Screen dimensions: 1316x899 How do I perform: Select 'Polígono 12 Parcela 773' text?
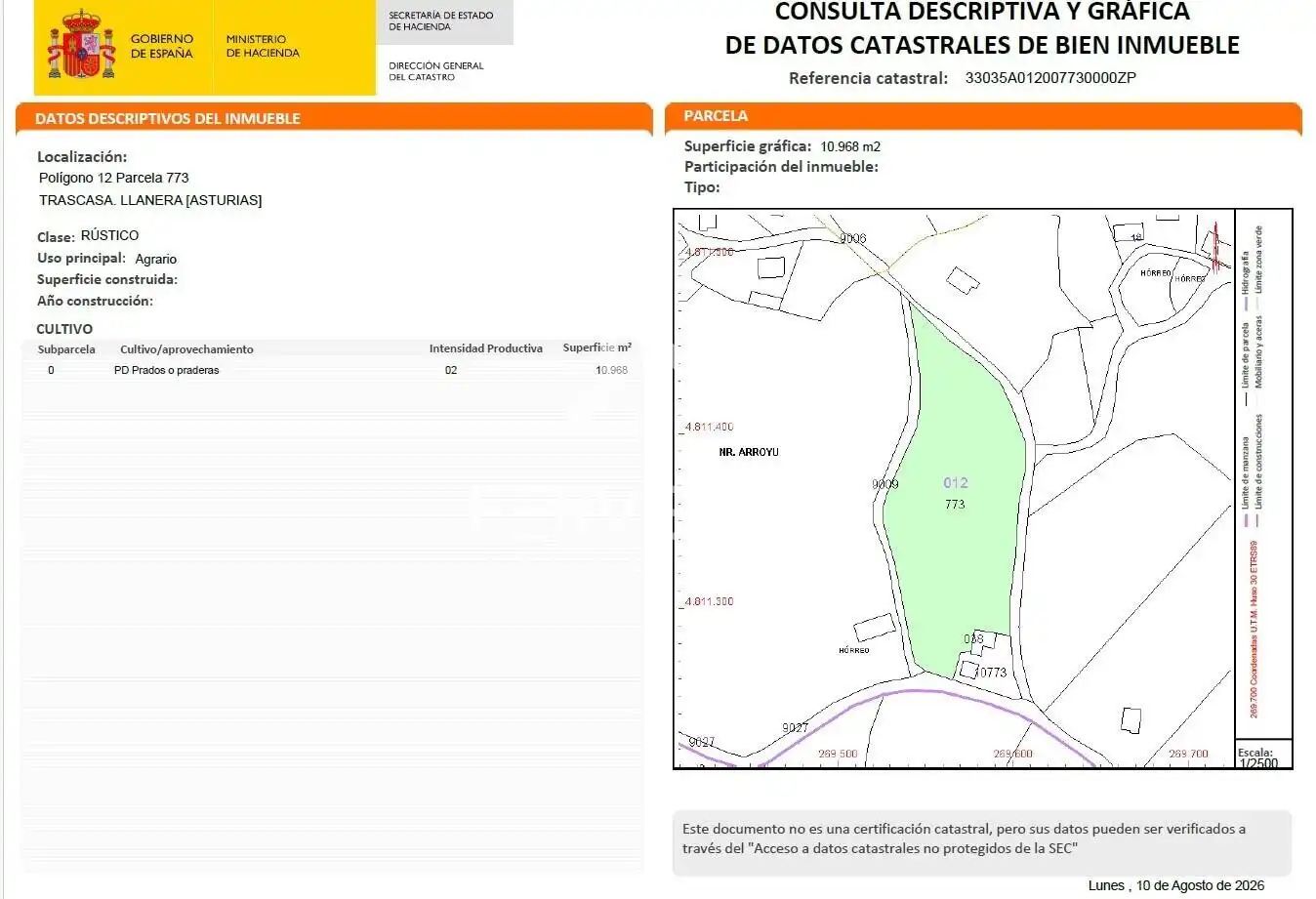coord(113,178)
